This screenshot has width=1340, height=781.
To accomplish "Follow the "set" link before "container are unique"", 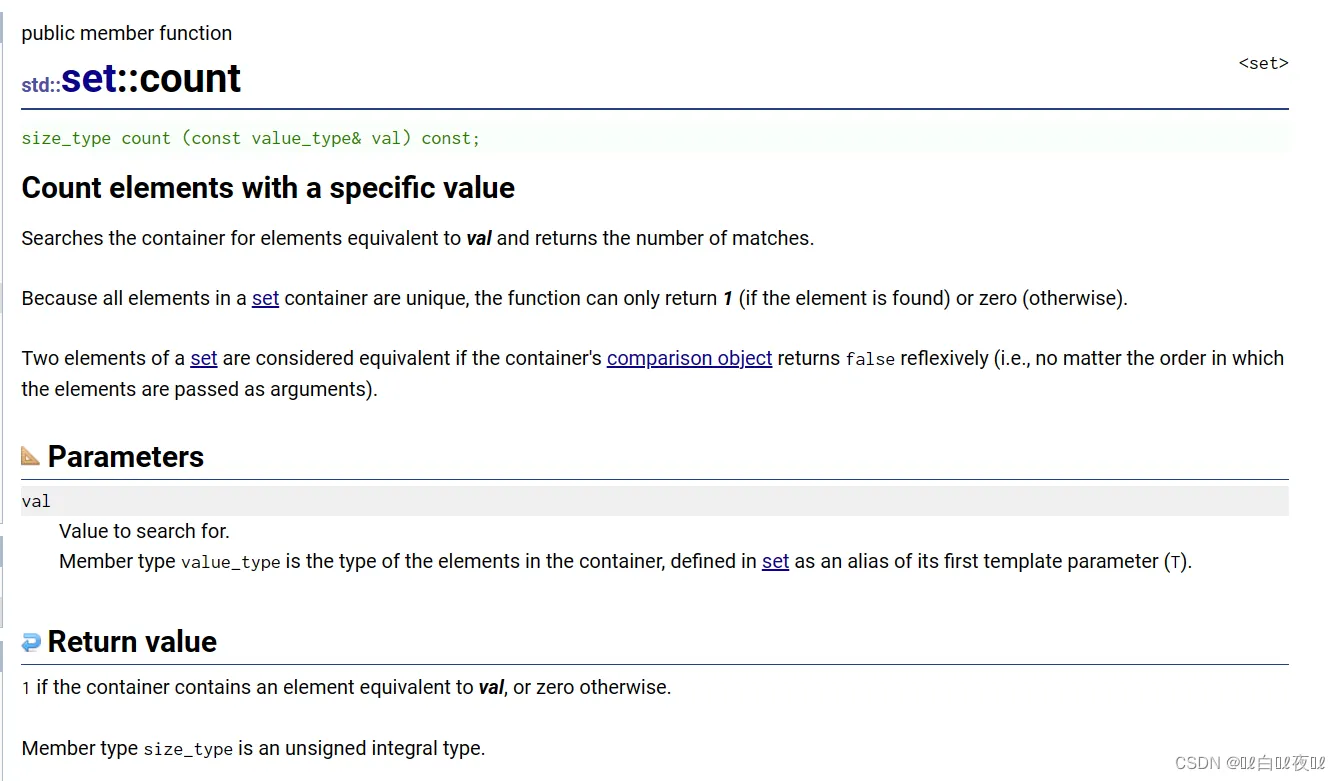I will pos(265,298).
